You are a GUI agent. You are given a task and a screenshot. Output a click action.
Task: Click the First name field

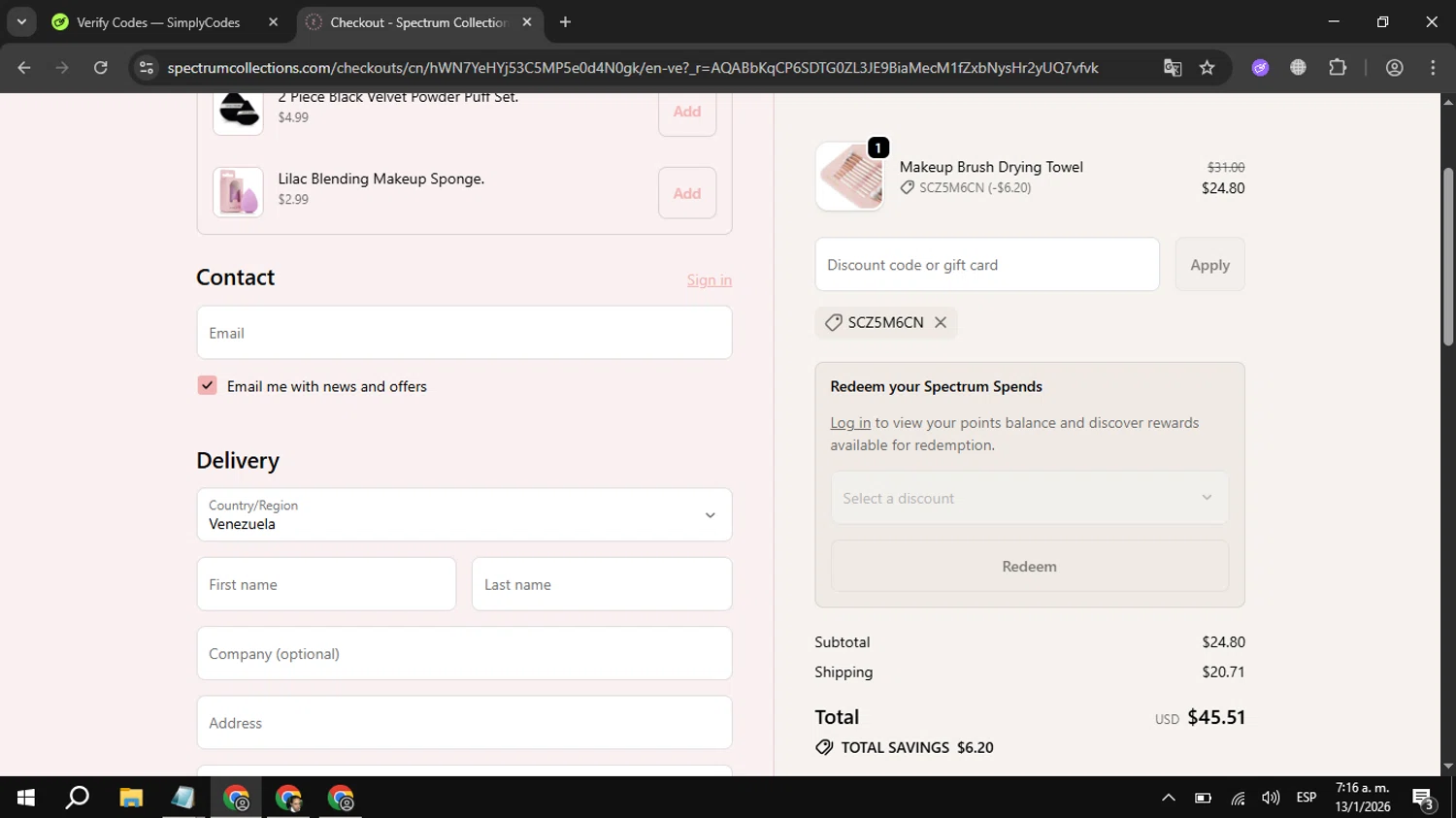coord(326,584)
